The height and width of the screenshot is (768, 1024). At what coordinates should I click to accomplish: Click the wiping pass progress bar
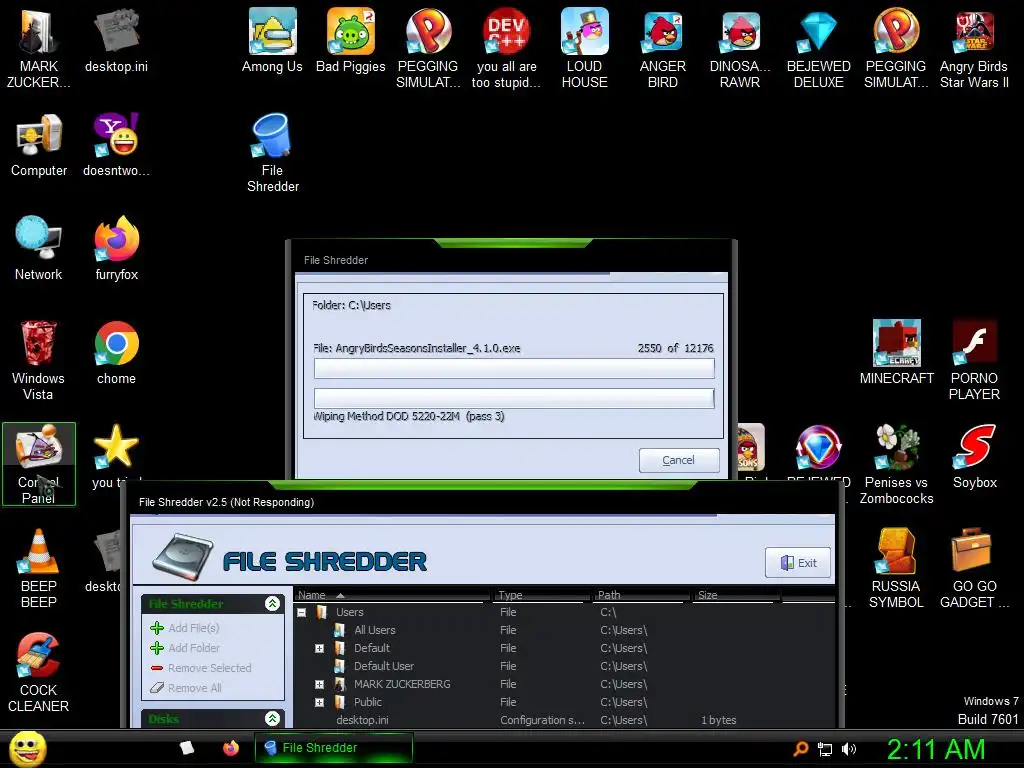pyautogui.click(x=514, y=398)
